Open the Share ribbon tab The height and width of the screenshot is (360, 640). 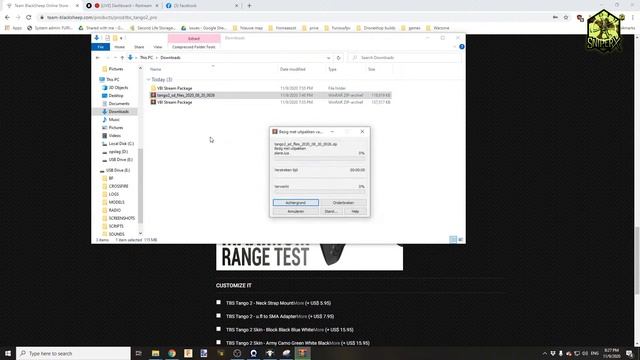click(139, 47)
